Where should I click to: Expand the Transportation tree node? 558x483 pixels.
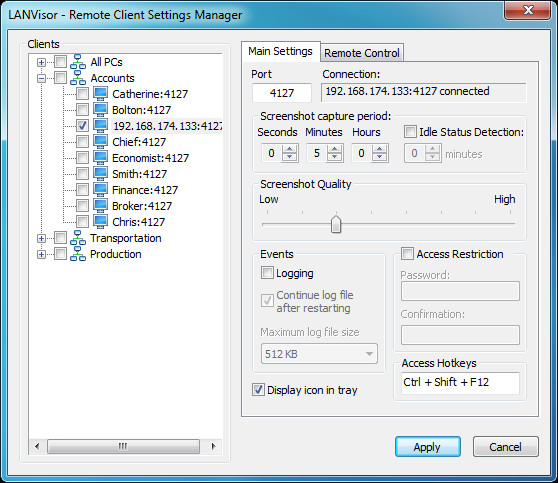point(41,238)
